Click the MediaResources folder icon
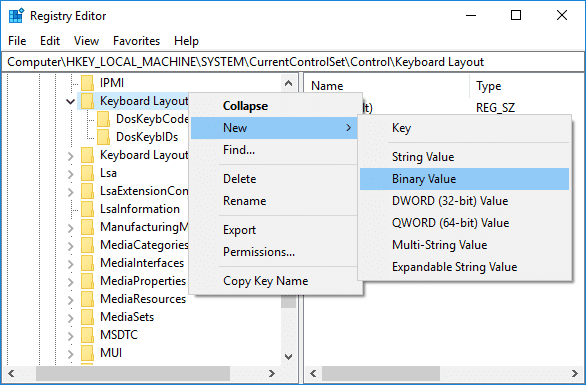Viewport: 586px width, 385px height. 87,299
